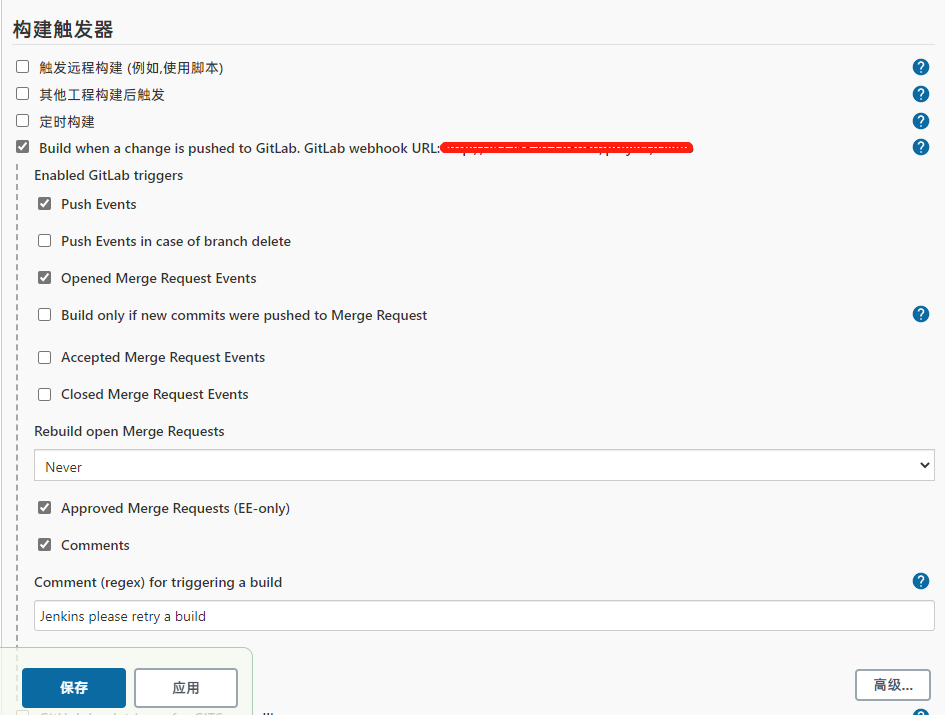Screen dimensions: 945x715
Task: Uncheck Approved Merge Requests (EE-only)
Action: point(45,508)
